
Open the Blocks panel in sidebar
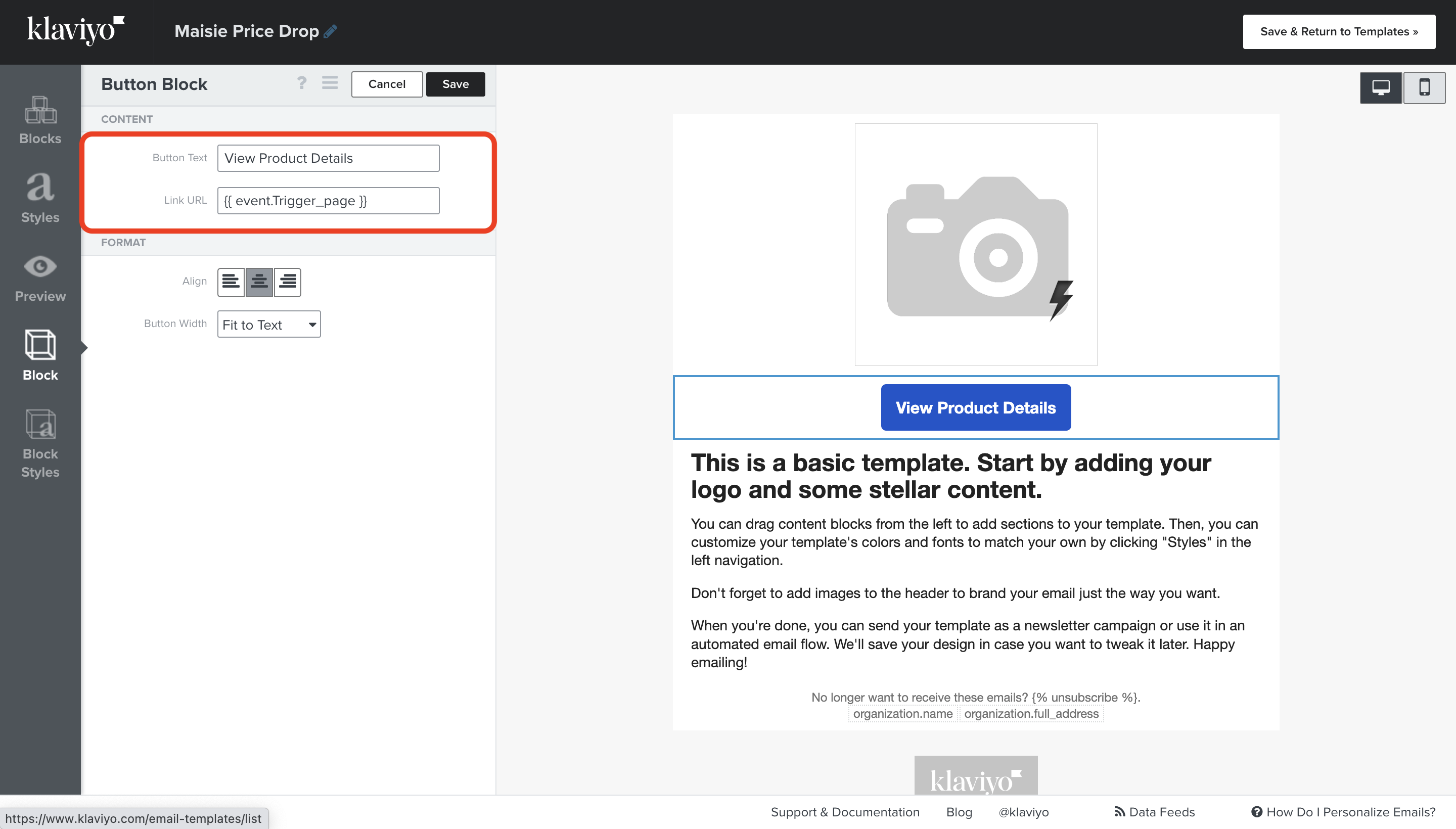pyautogui.click(x=40, y=120)
